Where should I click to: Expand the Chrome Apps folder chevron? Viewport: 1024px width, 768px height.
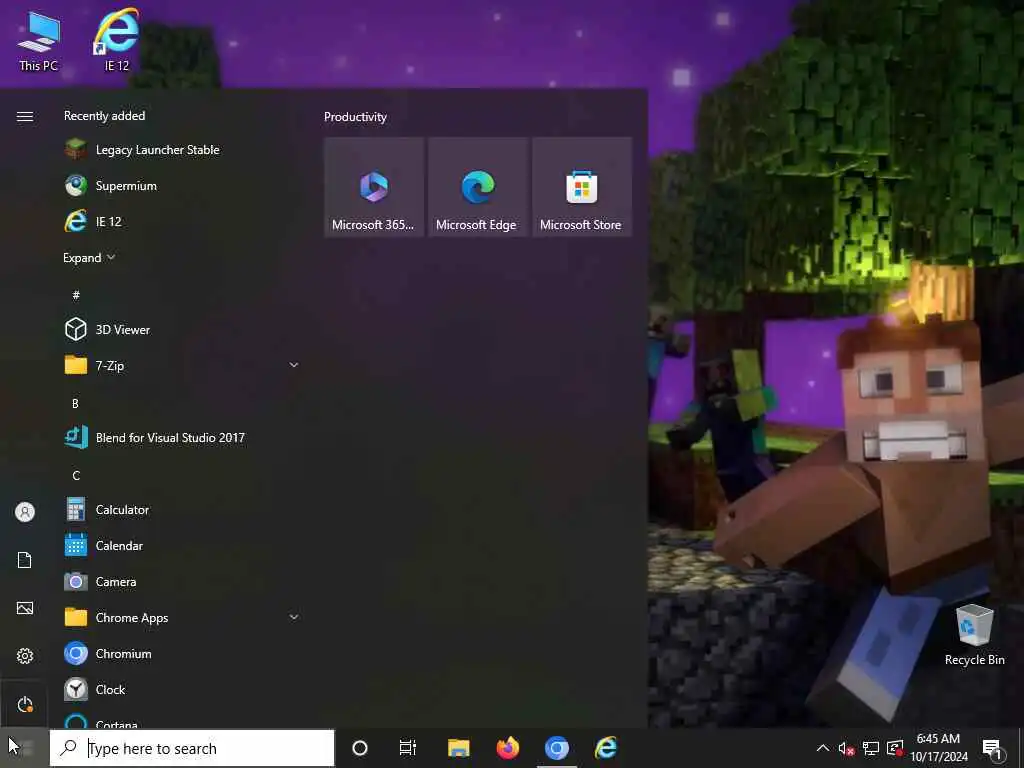coord(294,617)
